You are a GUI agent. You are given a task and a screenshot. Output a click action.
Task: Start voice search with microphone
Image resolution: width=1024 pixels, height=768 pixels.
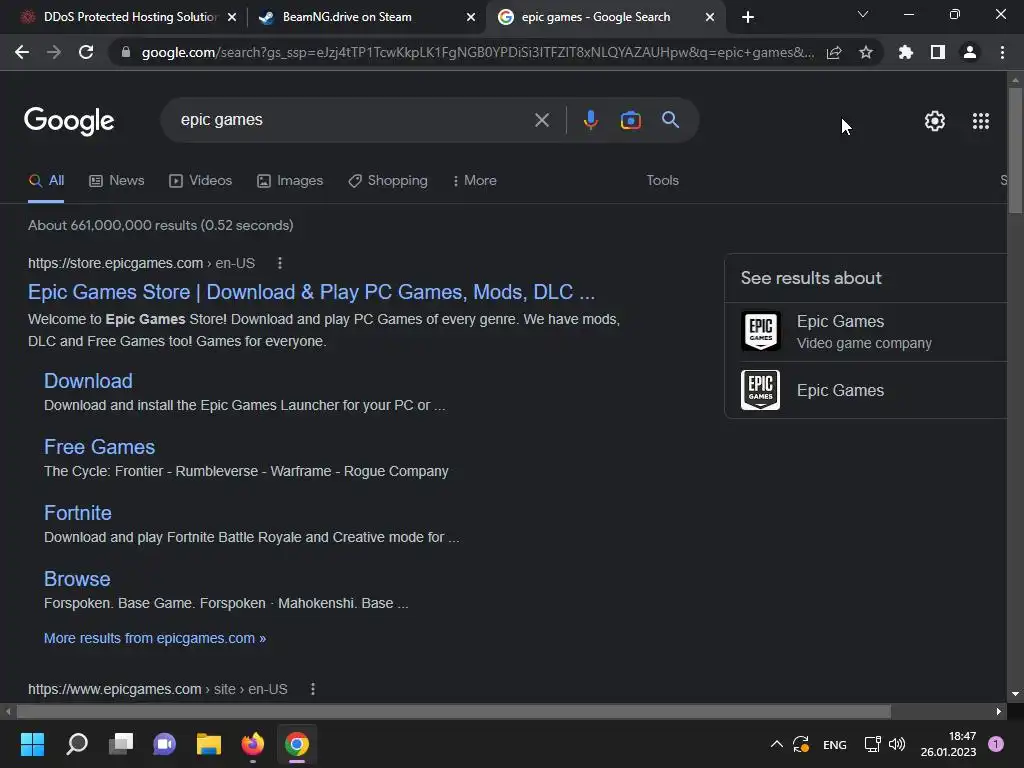[x=590, y=120]
